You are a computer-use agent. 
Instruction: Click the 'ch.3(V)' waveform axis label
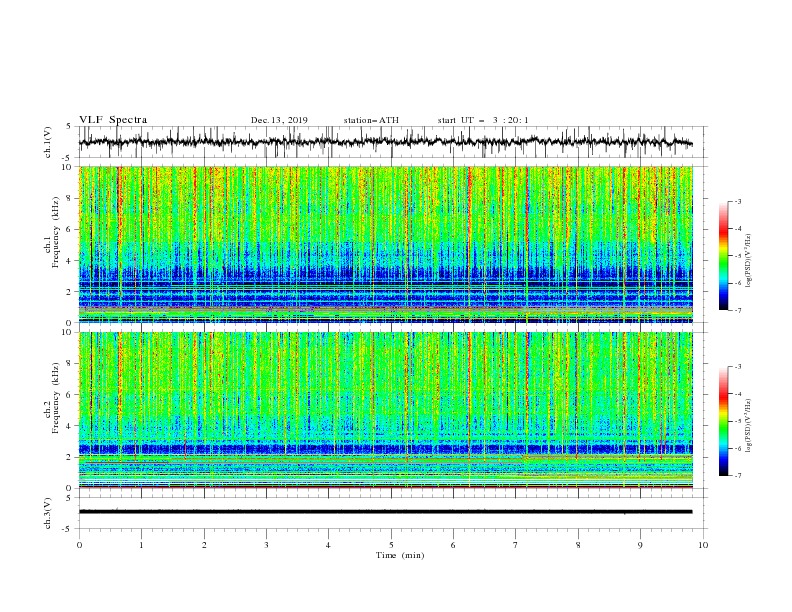click(x=48, y=513)
